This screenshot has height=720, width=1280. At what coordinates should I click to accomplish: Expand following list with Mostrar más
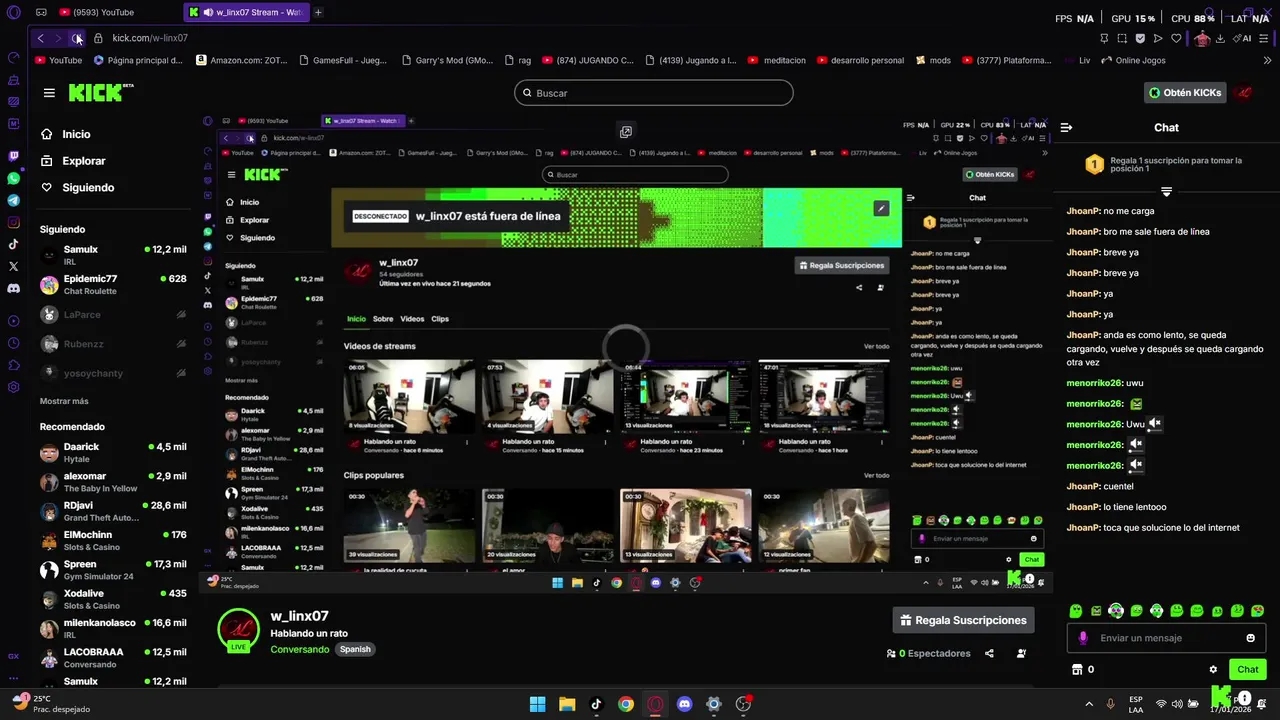(64, 401)
